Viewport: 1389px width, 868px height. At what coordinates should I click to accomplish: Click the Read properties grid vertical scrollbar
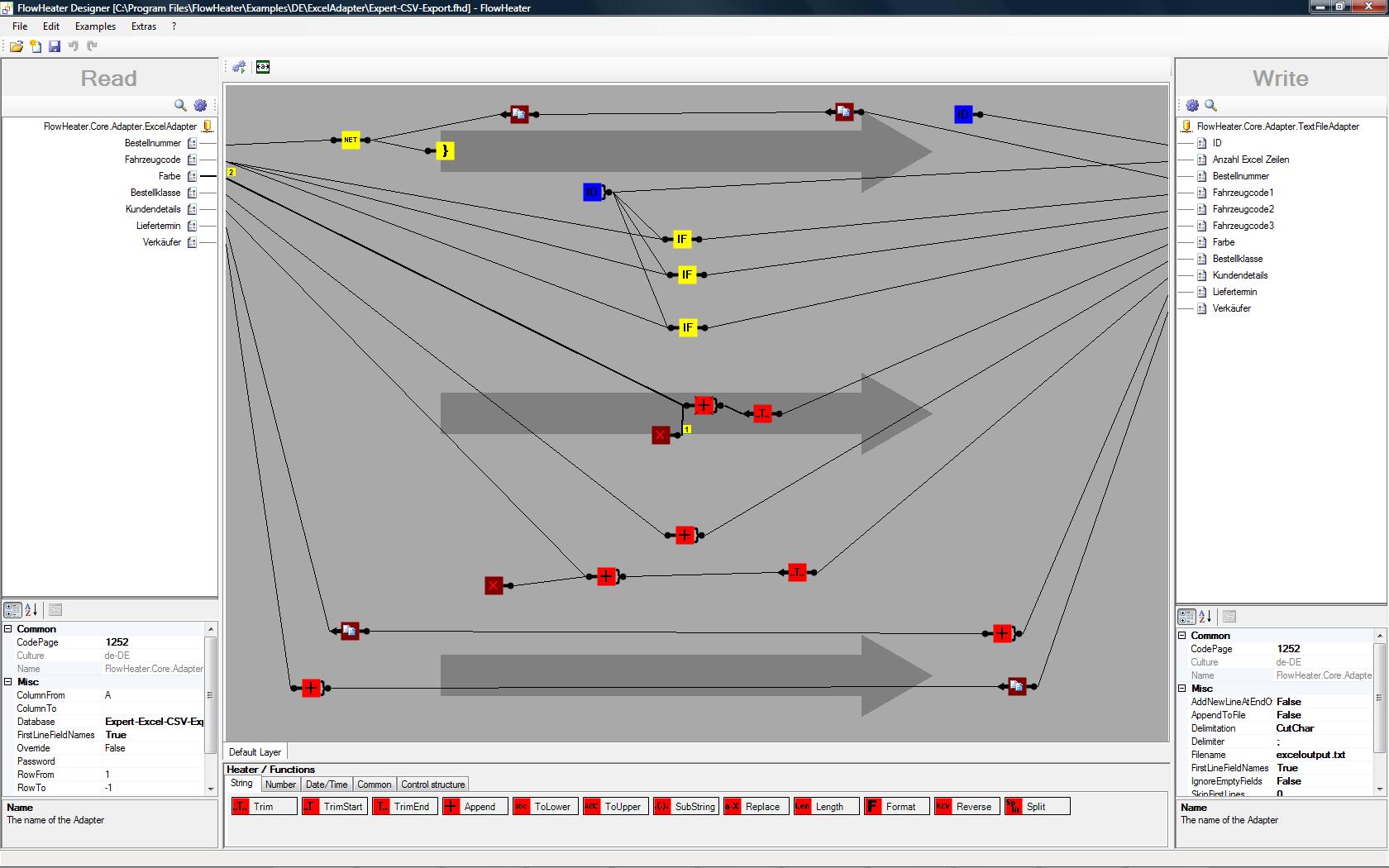pyautogui.click(x=211, y=708)
